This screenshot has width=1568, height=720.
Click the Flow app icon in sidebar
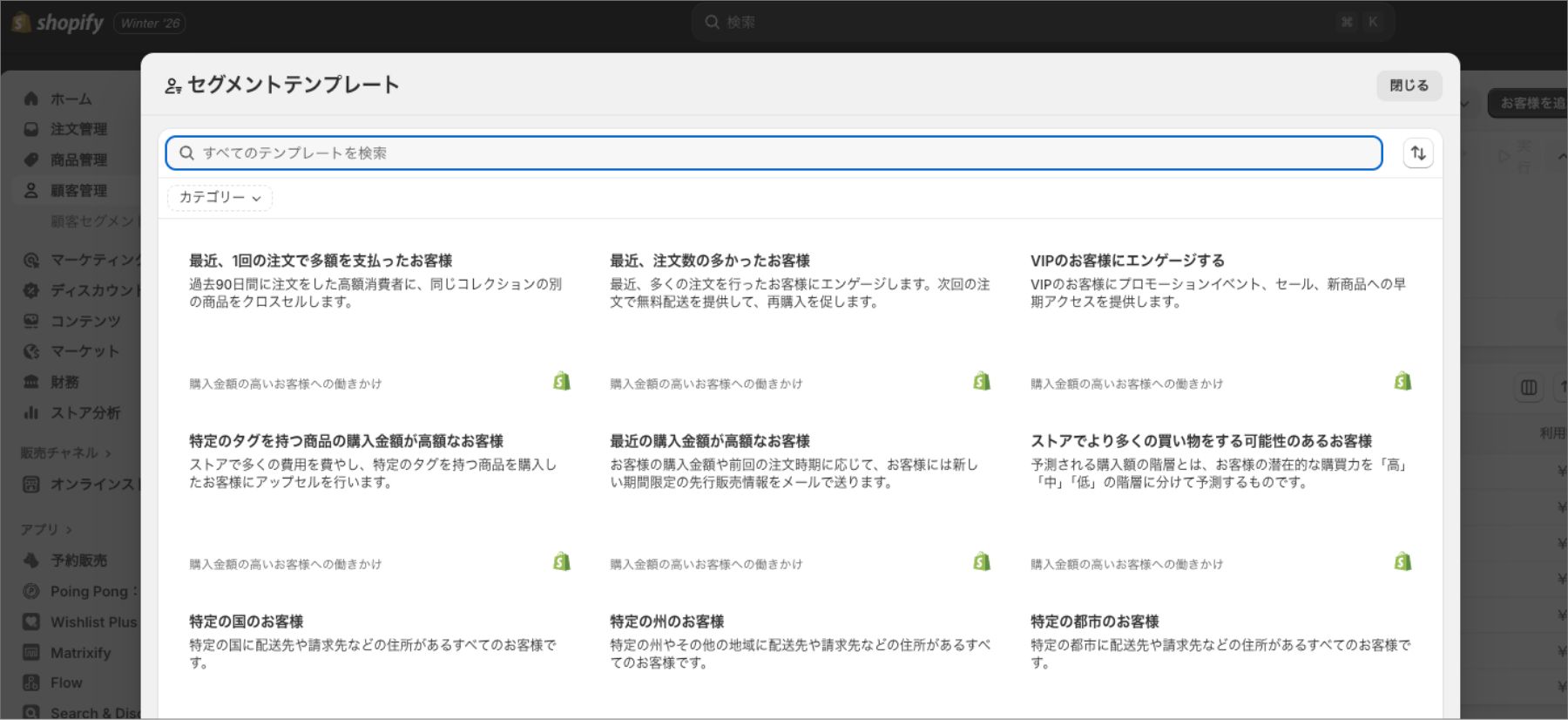click(x=31, y=683)
